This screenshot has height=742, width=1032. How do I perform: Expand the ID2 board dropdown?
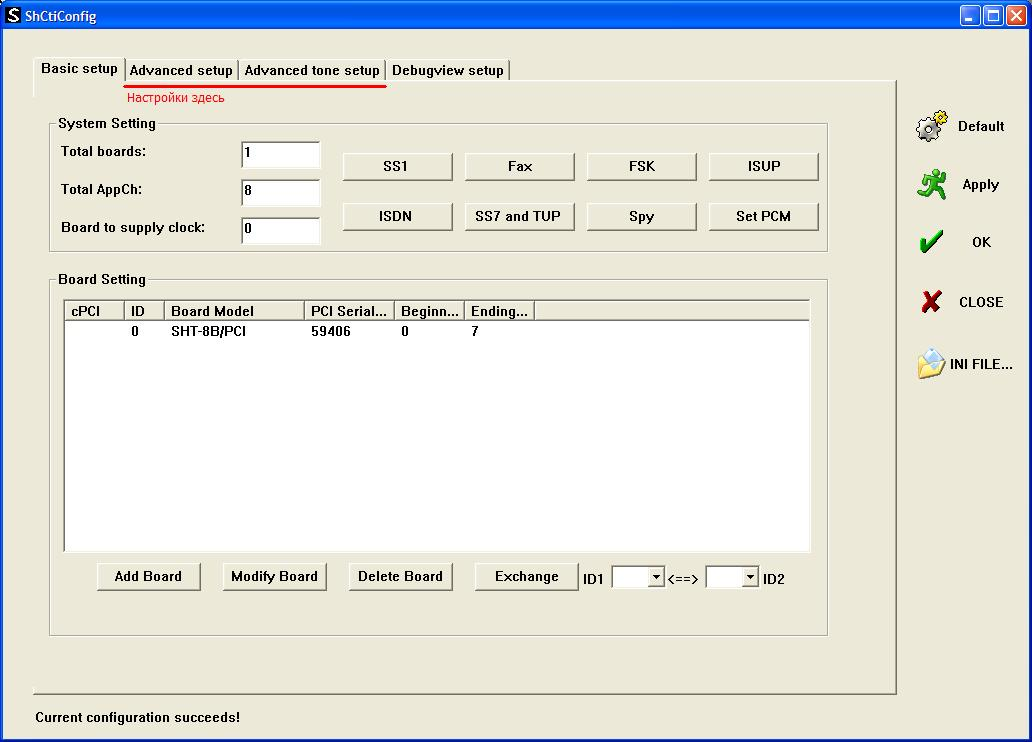click(x=749, y=577)
